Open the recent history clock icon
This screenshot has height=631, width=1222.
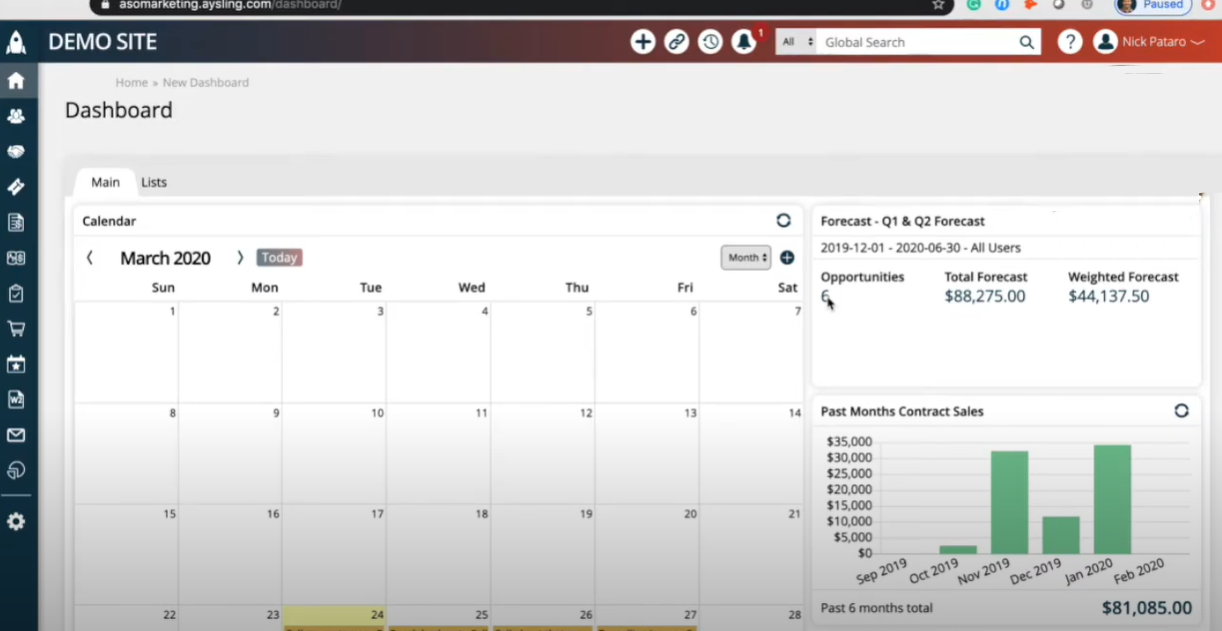point(710,42)
